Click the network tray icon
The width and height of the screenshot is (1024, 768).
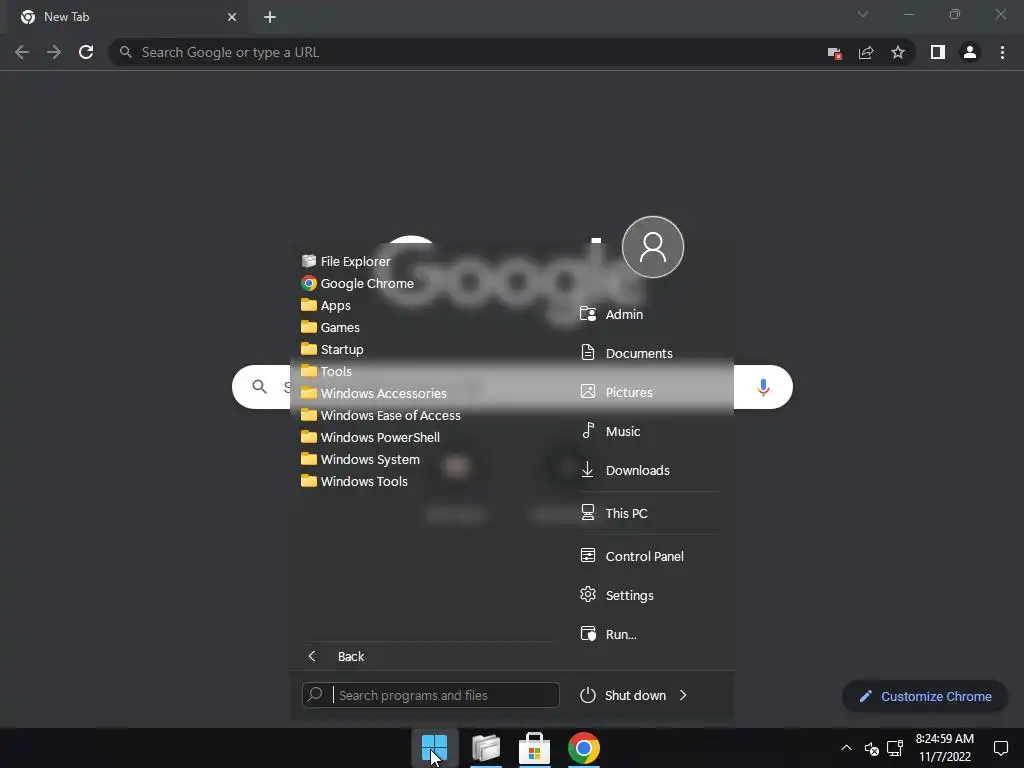(x=895, y=748)
